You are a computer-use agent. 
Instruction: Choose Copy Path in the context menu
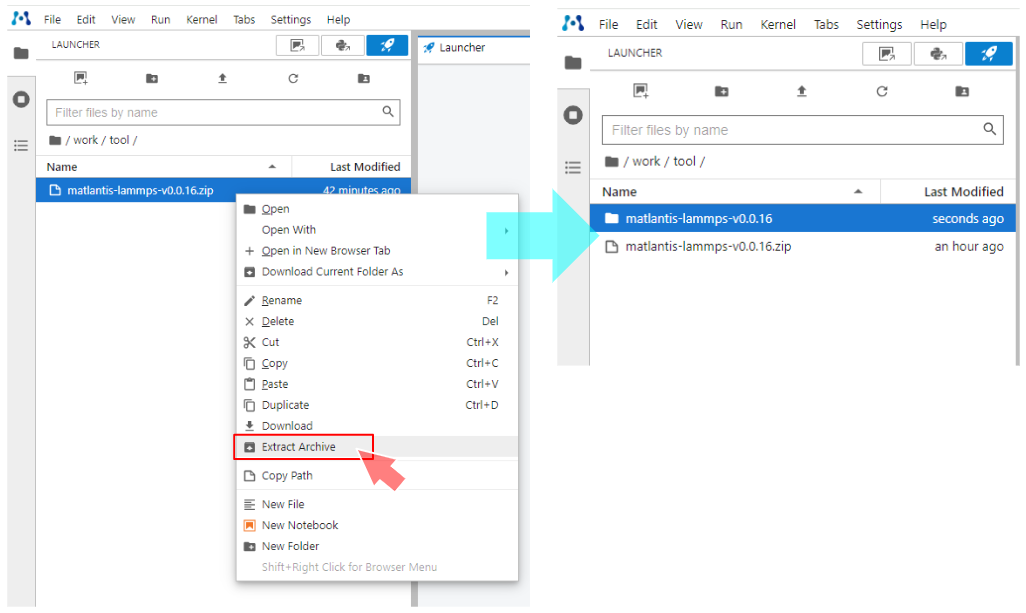tap(287, 476)
